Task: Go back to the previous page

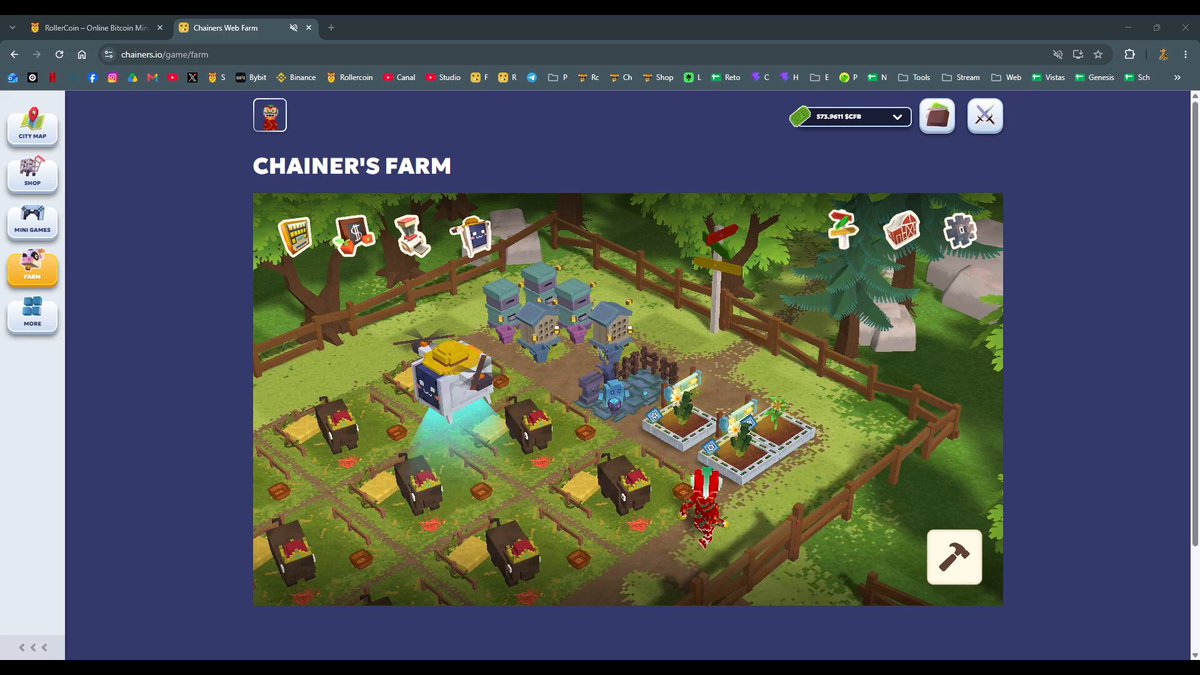Action: 14,54
